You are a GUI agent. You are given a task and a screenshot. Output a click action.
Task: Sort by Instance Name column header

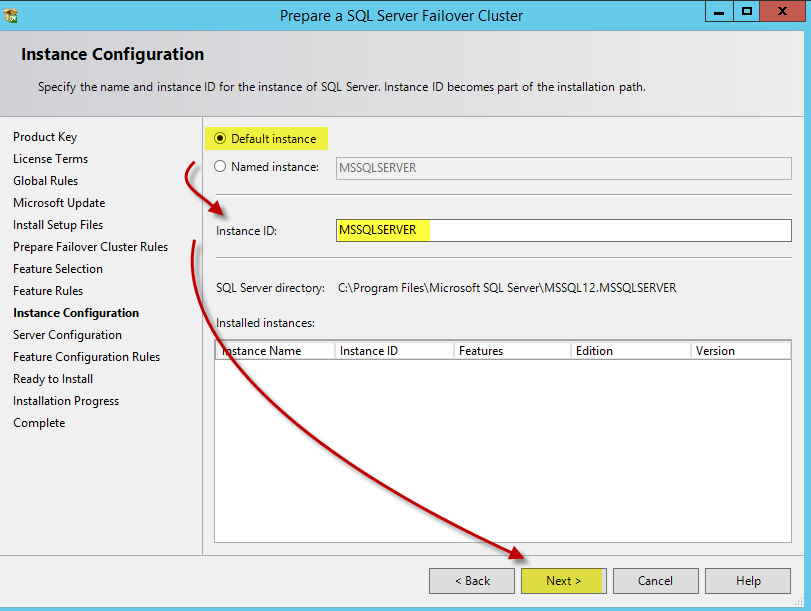pyautogui.click(x=275, y=351)
